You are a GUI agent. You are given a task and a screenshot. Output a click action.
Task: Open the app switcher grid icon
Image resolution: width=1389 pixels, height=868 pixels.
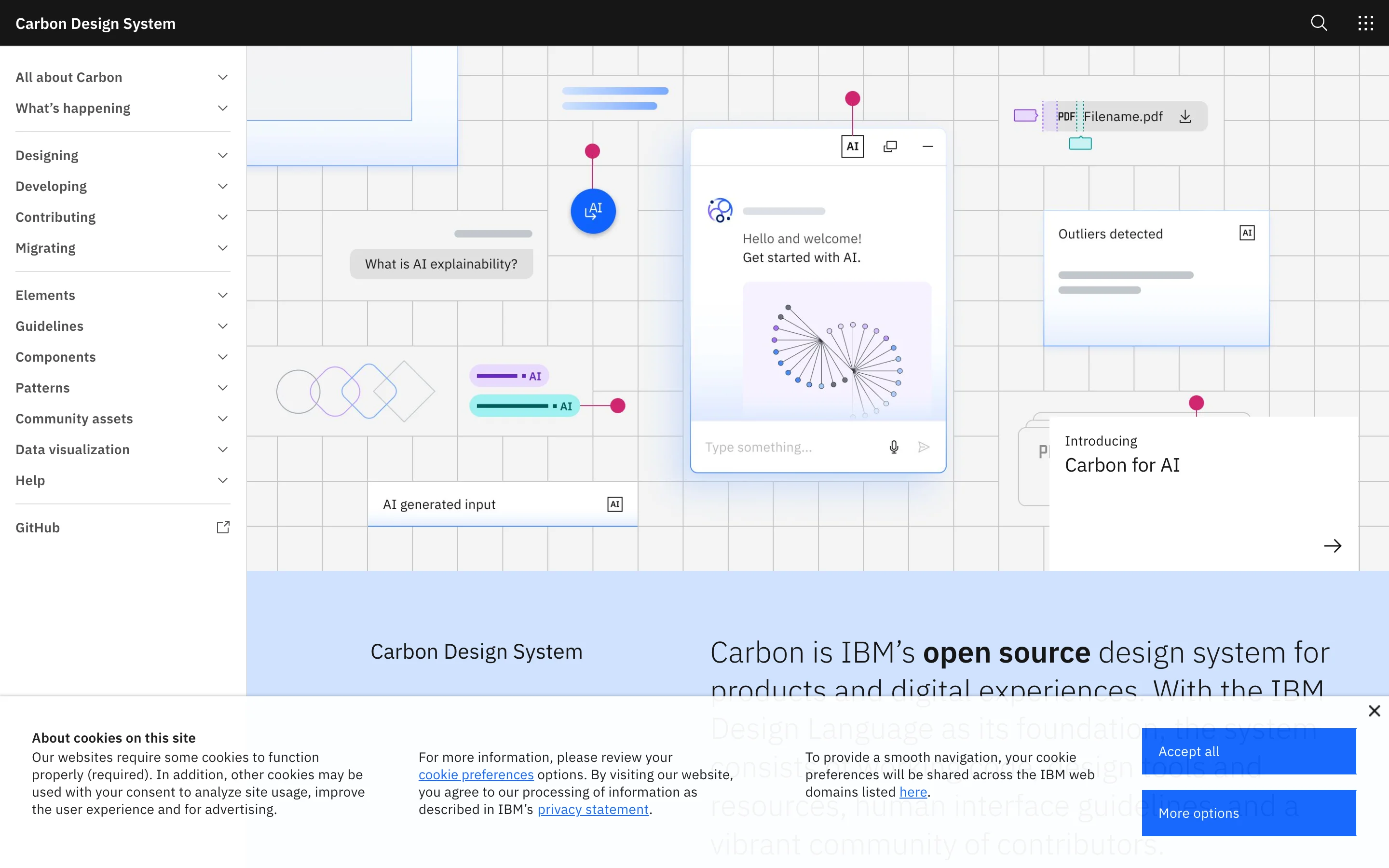point(1365,23)
